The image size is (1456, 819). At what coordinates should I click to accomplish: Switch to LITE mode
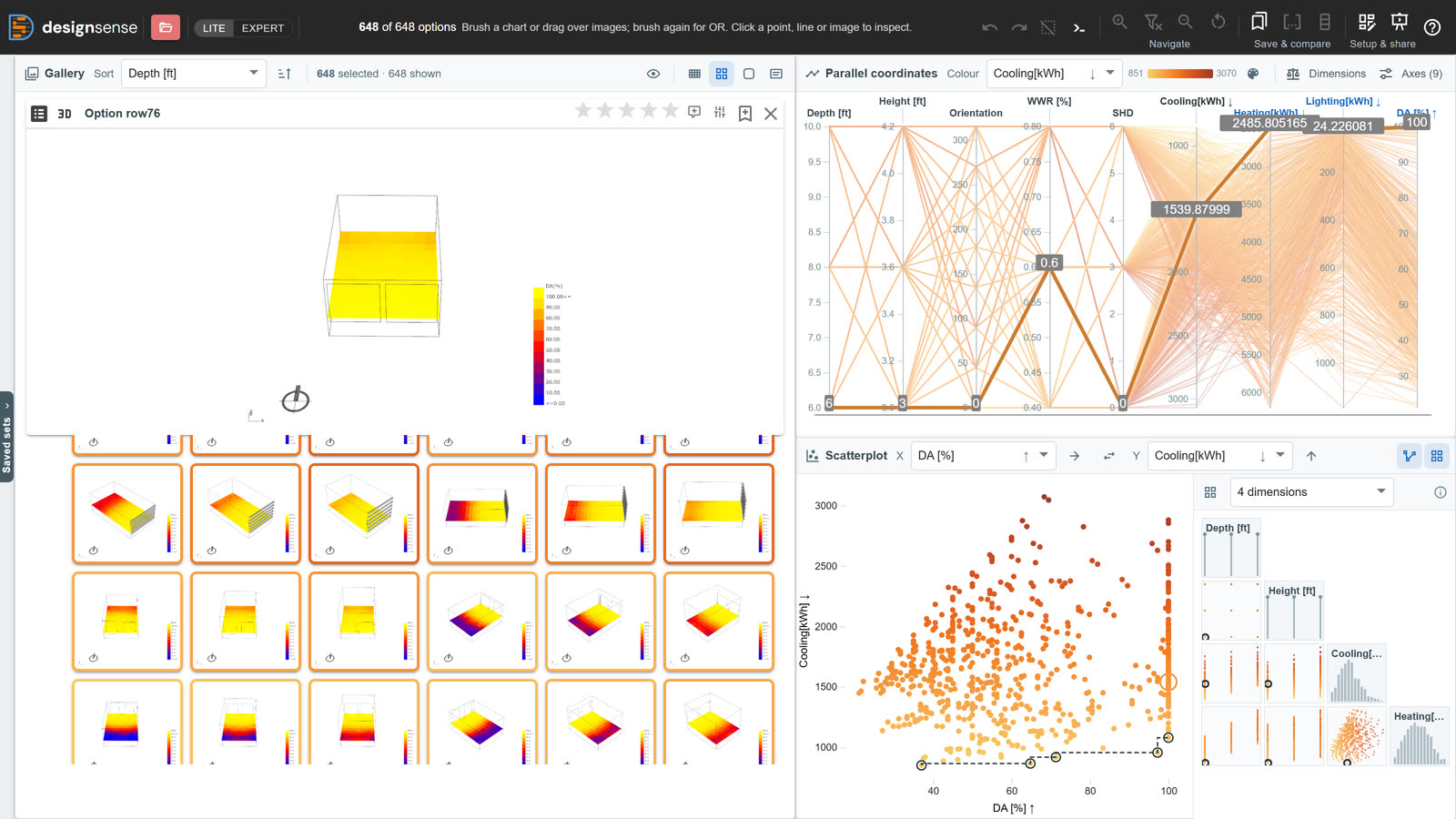point(214,28)
